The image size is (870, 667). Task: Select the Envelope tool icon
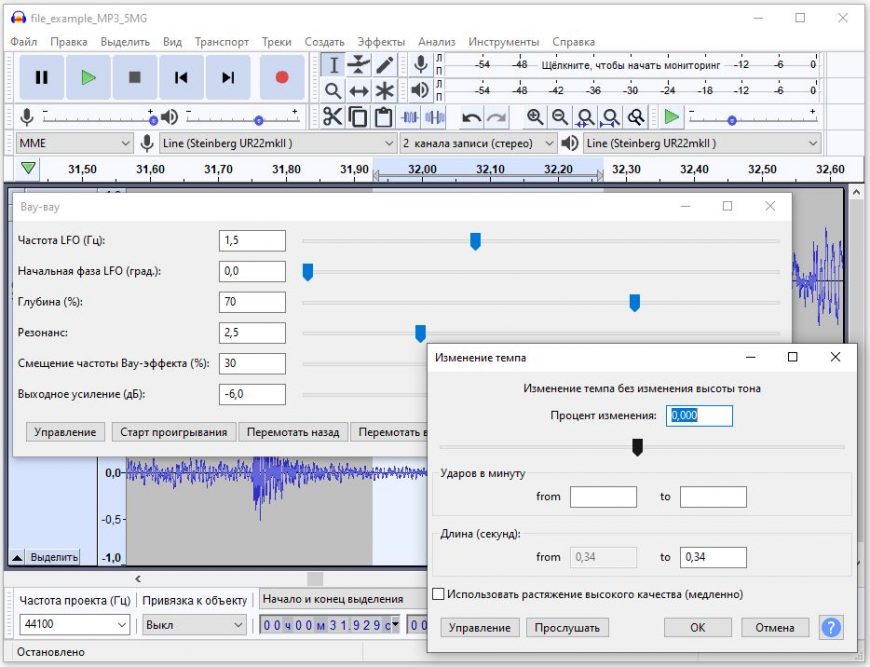359,65
